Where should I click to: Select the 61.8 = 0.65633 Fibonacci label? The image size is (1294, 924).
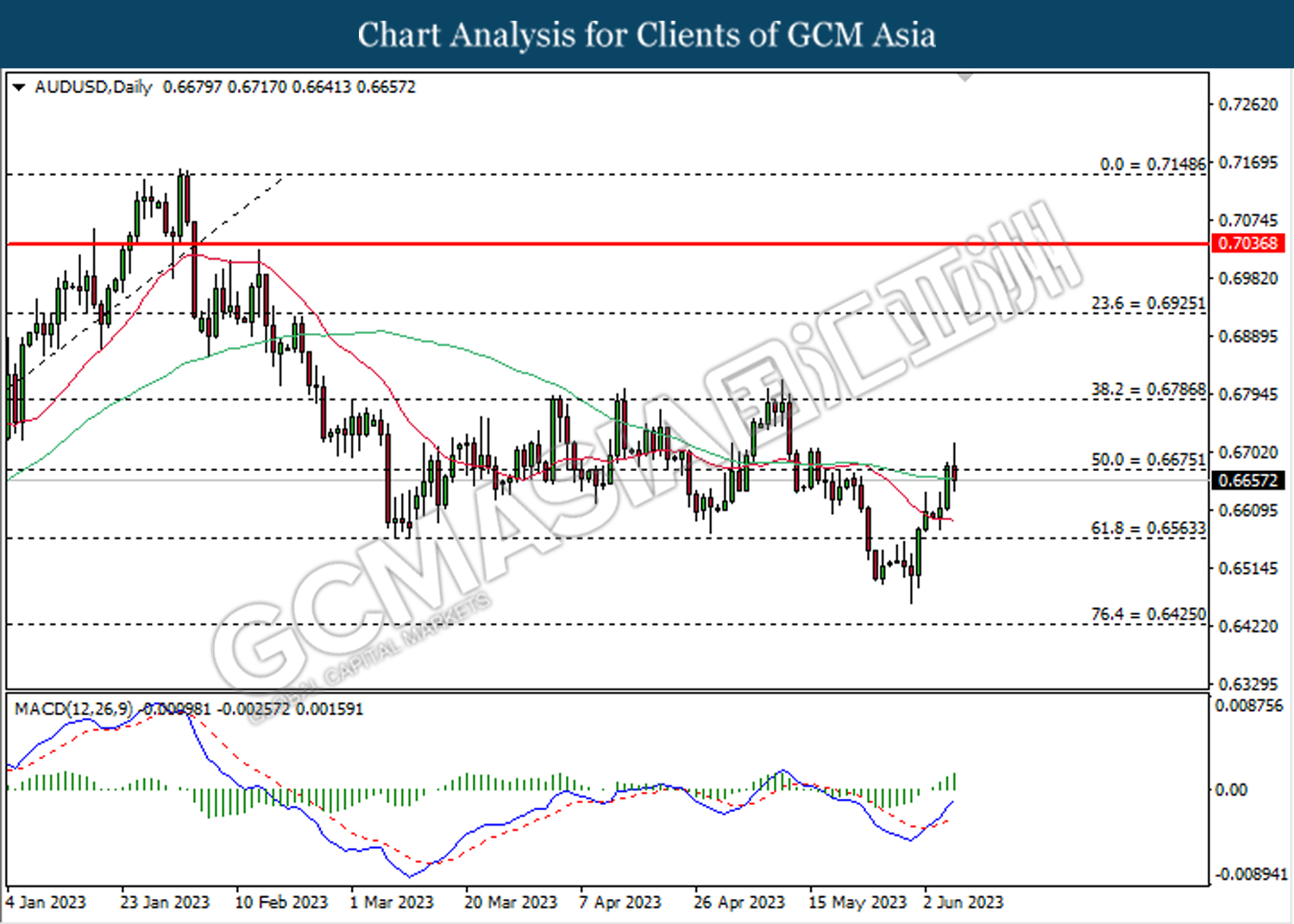click(1147, 528)
